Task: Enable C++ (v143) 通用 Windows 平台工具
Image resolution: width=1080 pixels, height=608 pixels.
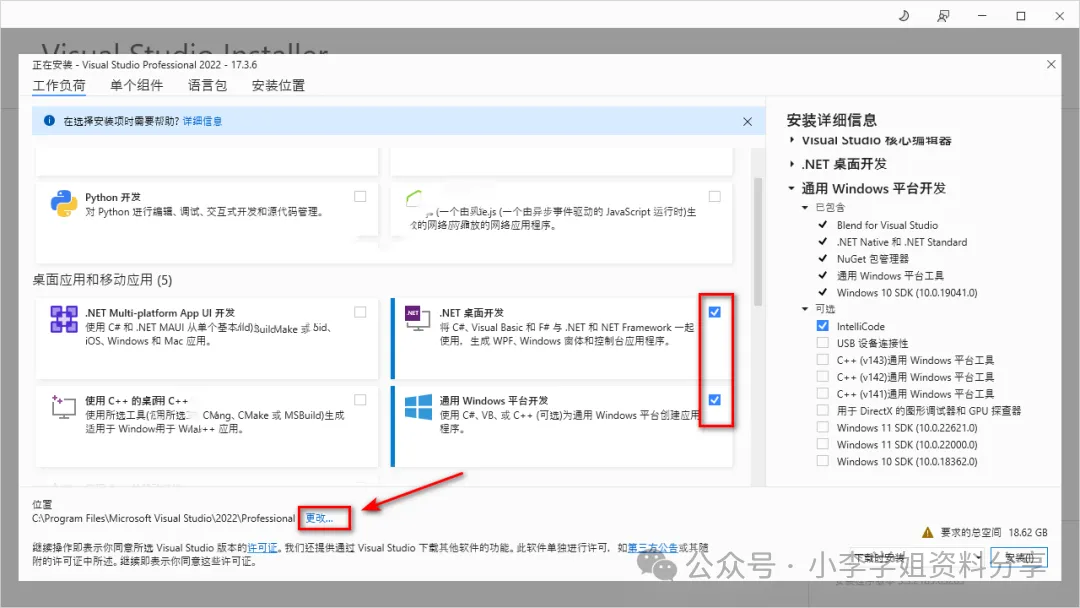Action: tap(822, 359)
